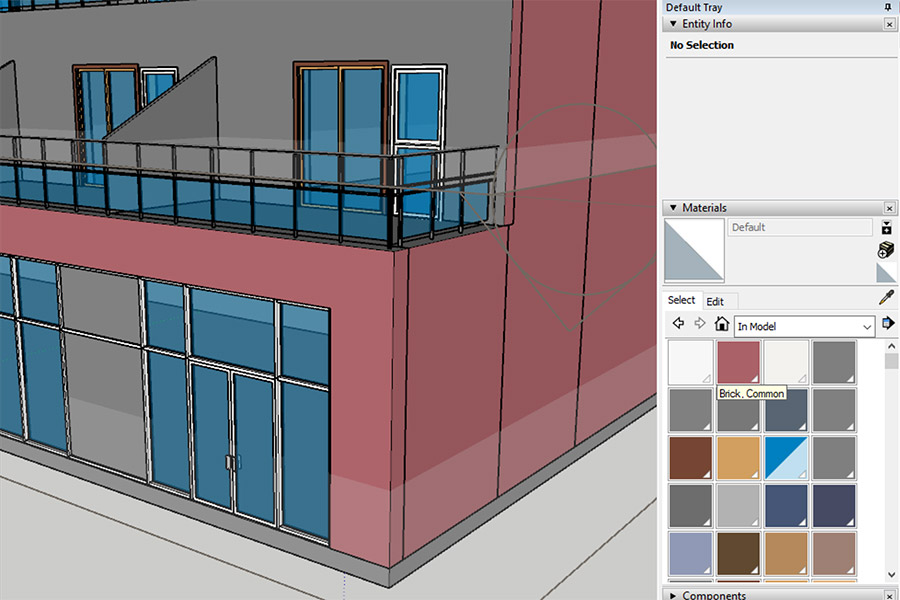Screen dimensions: 900x600
Task: Collapse the Entity Info panel
Action: tap(673, 24)
